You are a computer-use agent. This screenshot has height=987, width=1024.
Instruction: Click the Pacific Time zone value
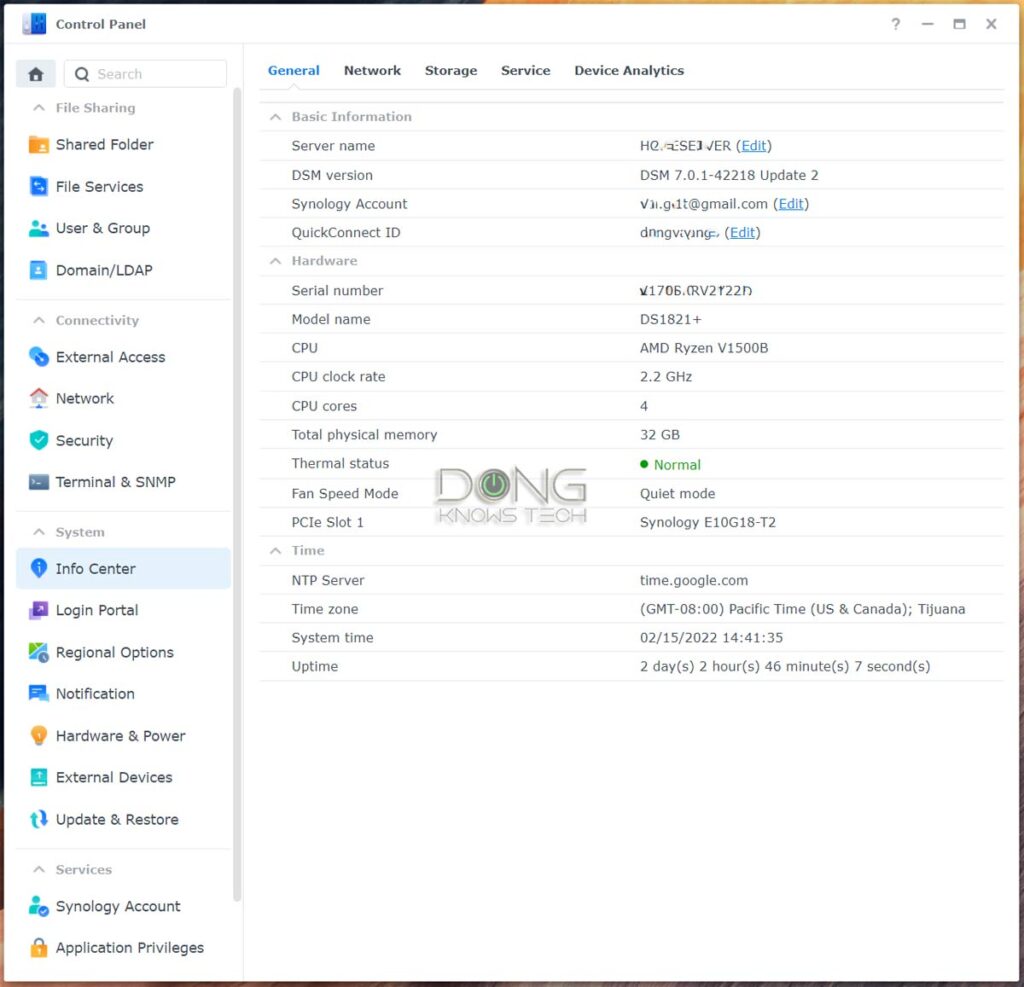(x=802, y=609)
